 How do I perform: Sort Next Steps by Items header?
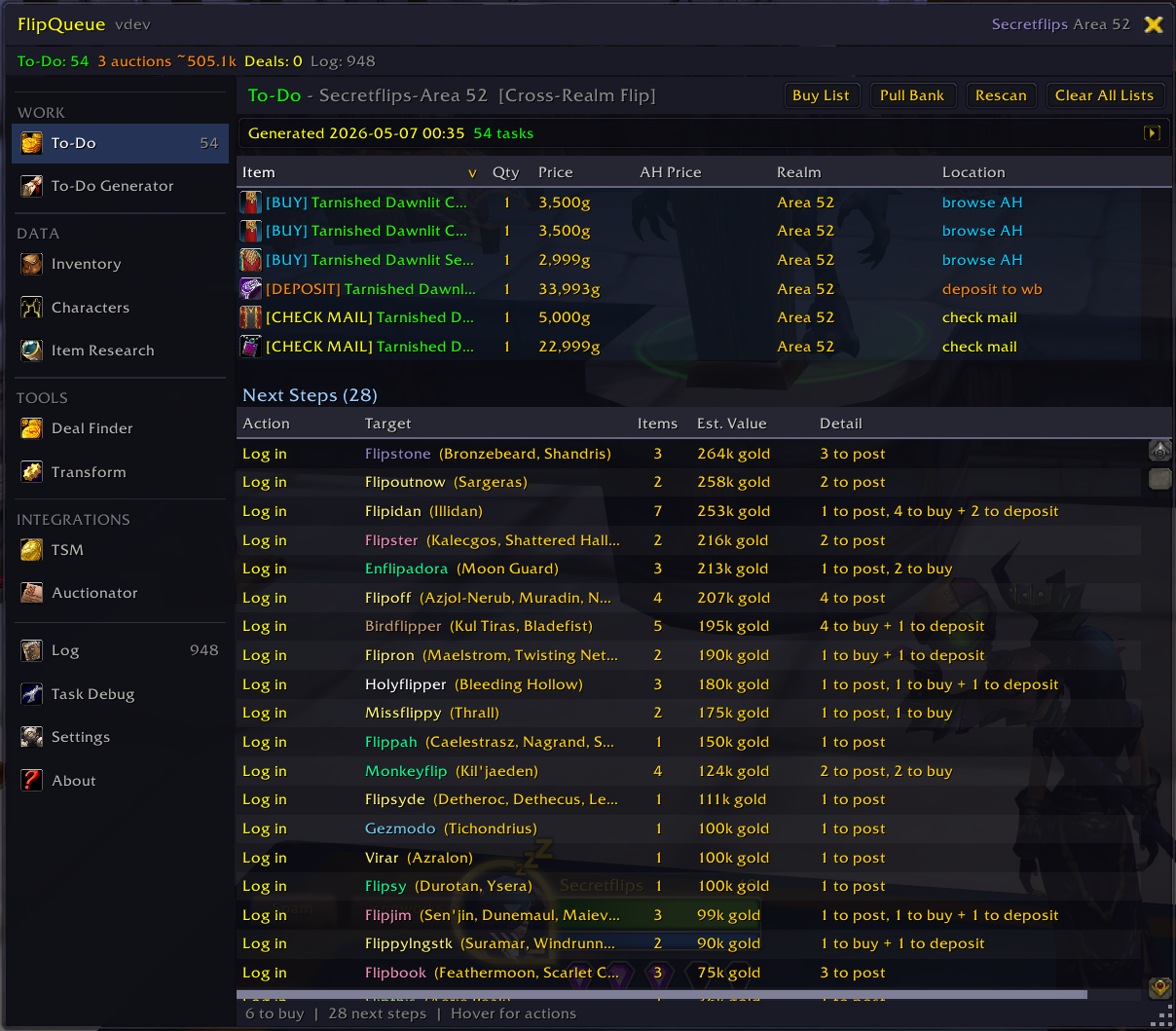click(x=657, y=423)
